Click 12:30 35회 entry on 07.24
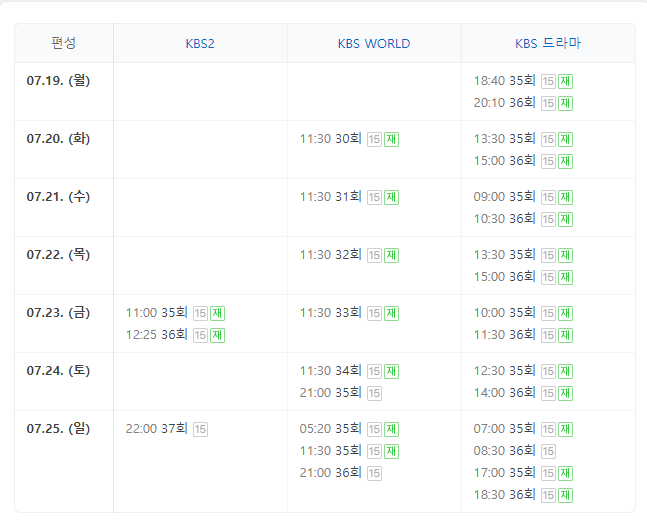 (x=504, y=371)
